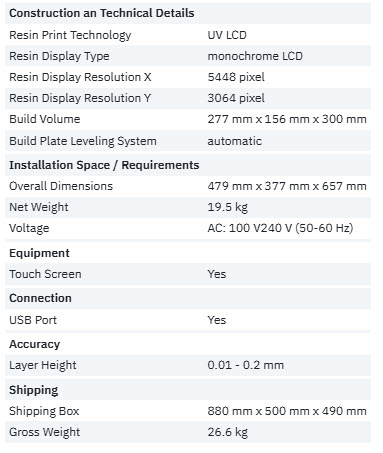383x453 pixels.
Task: Click the Build Plate Leveling System label
Action: [x=83, y=141]
